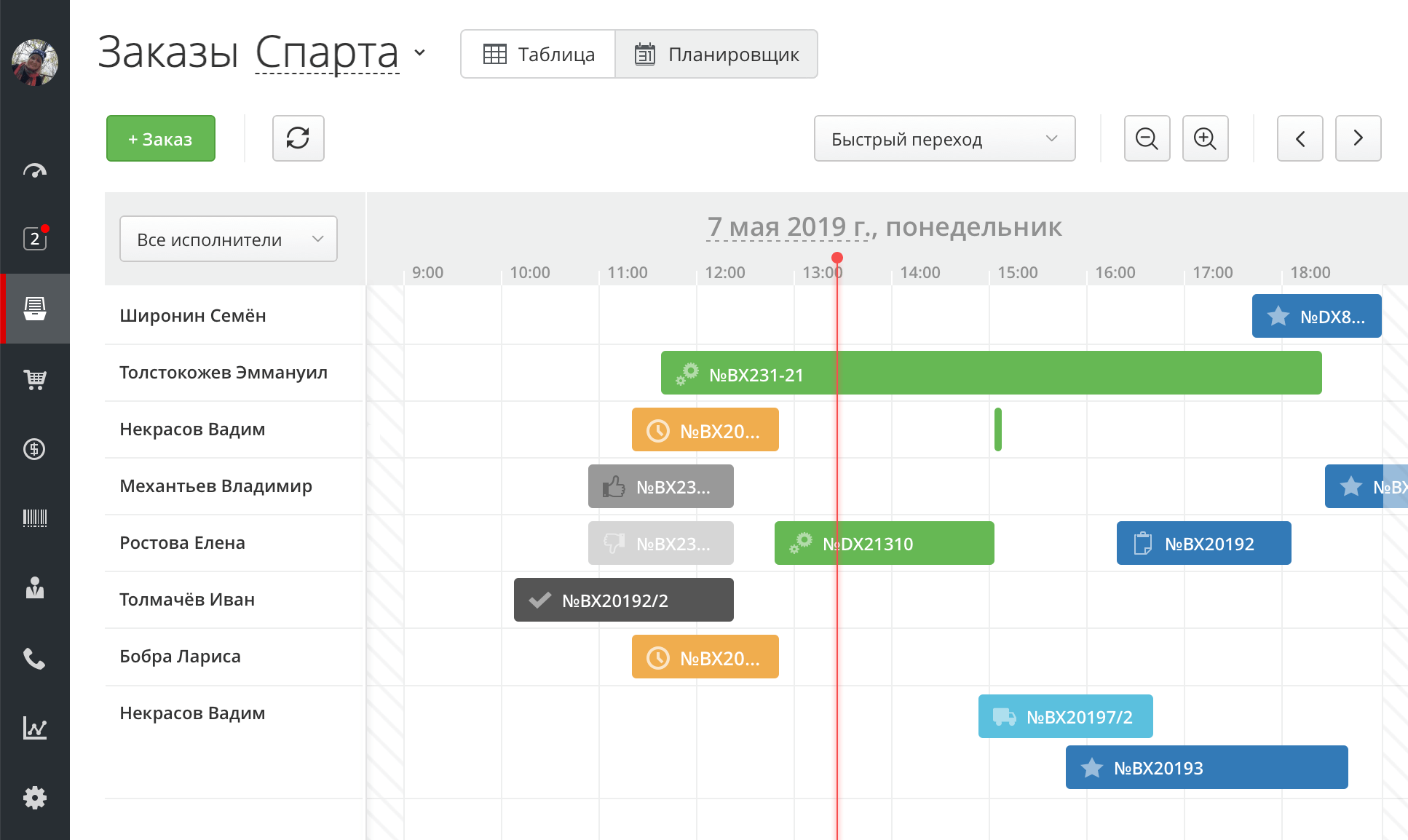Open the barcode warehouse sidebar icon
The width and height of the screenshot is (1408, 840).
click(x=34, y=518)
